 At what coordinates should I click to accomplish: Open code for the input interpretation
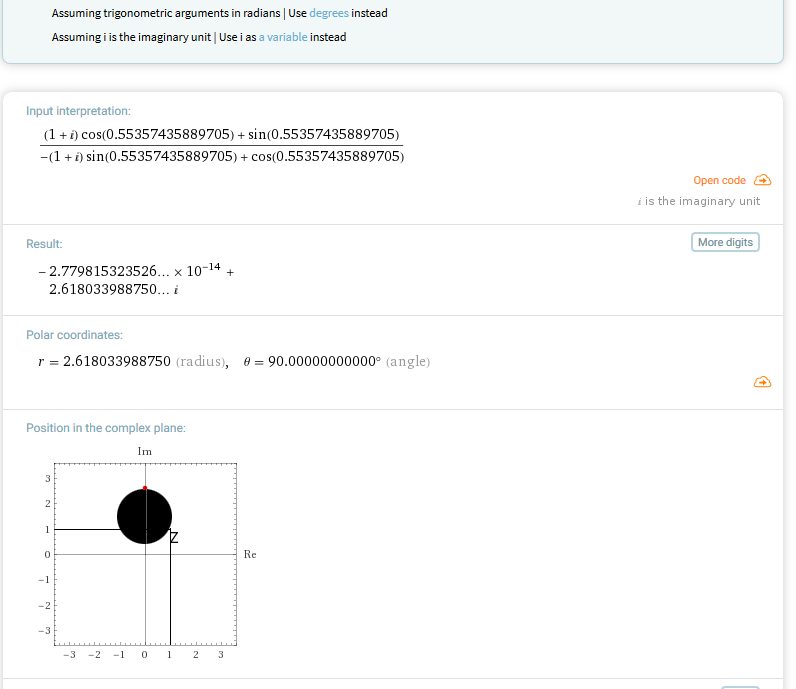(x=719, y=180)
